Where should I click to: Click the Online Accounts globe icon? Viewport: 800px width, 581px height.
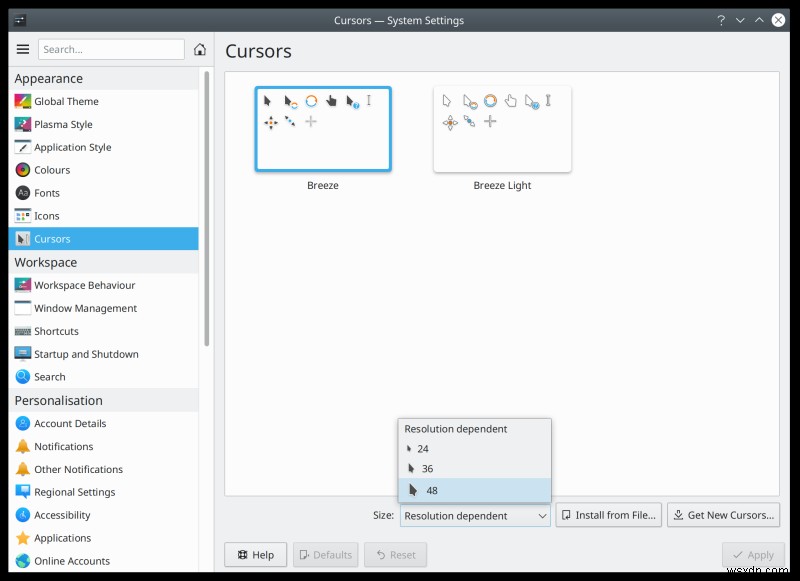coord(23,561)
